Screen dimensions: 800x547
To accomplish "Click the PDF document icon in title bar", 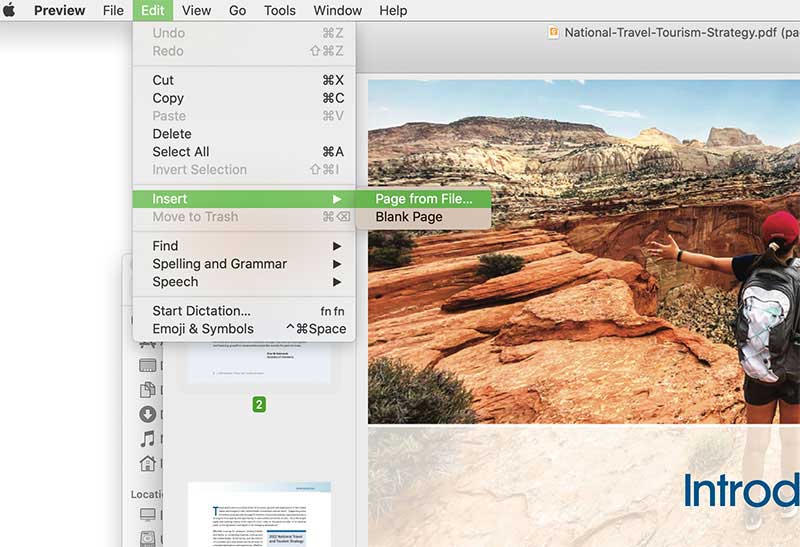I will [x=553, y=32].
